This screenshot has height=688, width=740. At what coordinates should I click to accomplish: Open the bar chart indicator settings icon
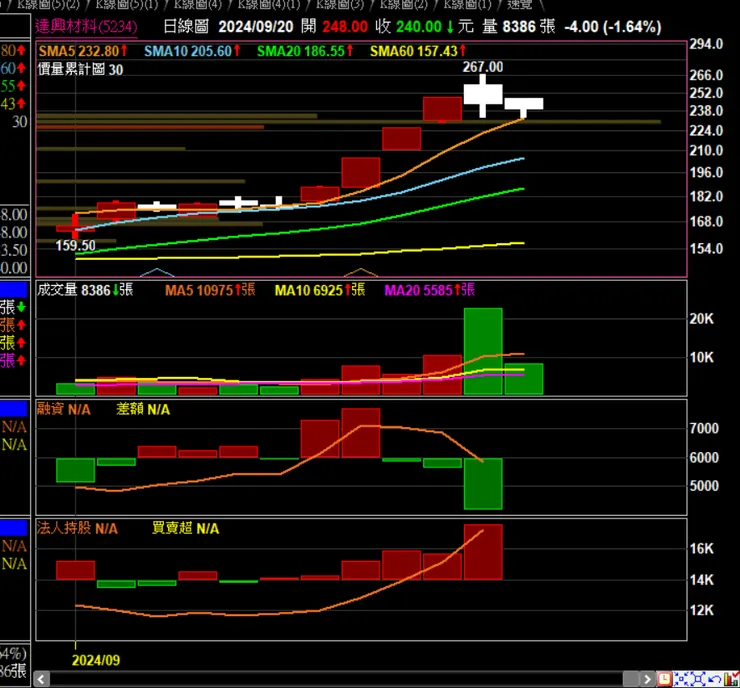732,679
